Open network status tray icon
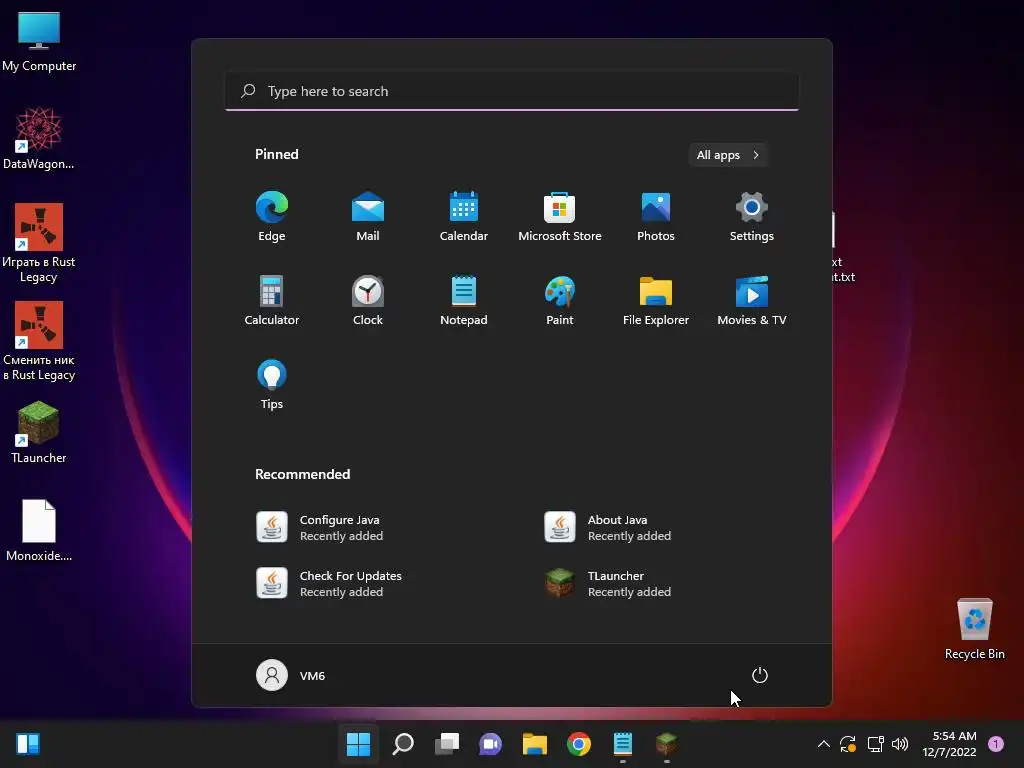Viewport: 1024px width, 768px height. pyautogui.click(x=875, y=744)
